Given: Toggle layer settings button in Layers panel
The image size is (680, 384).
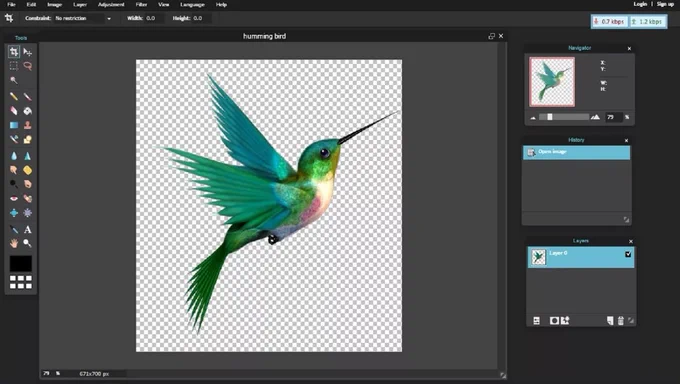Looking at the screenshot, I should coord(536,321).
